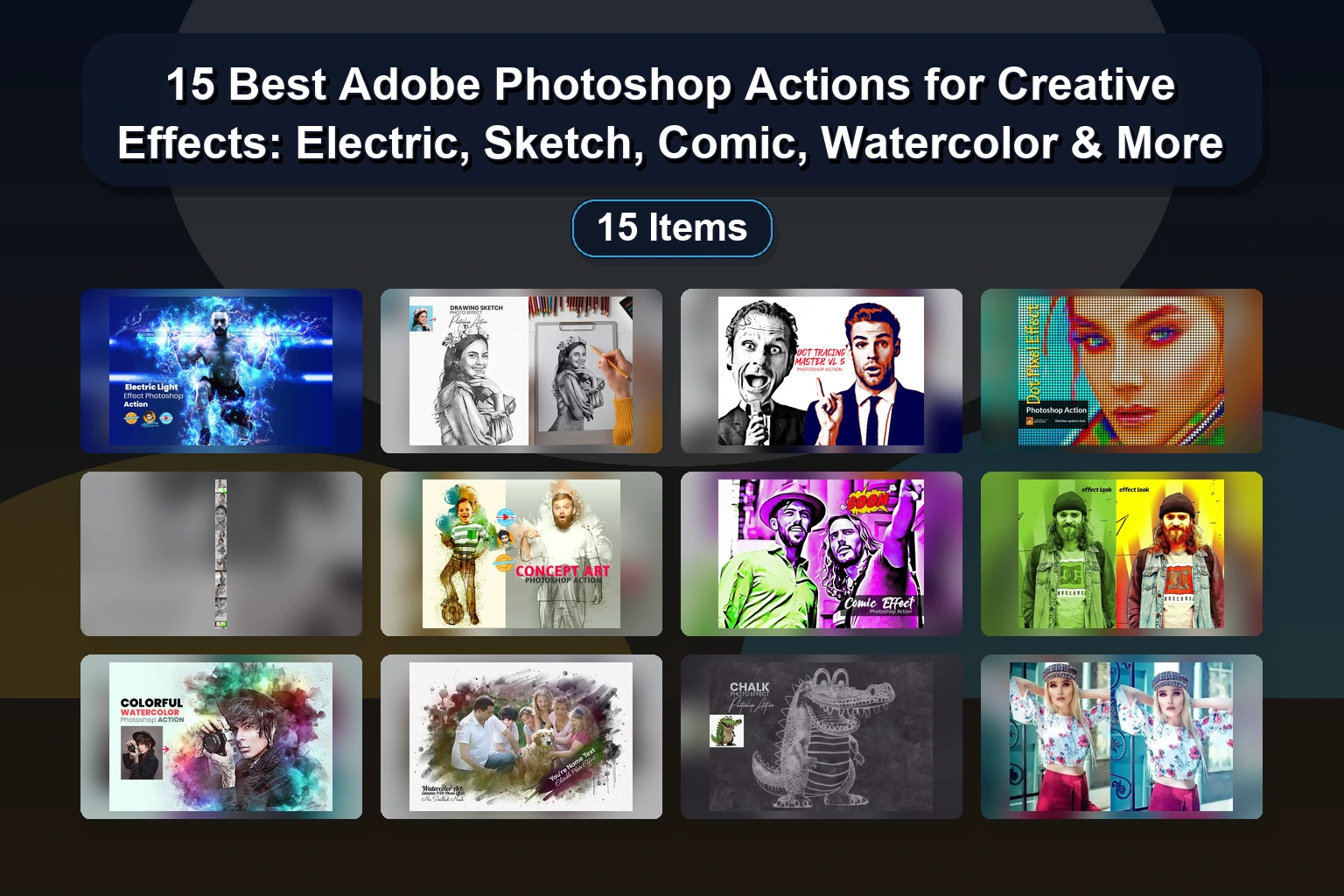Select the Watercolor Art family photo thumbnail

[521, 737]
